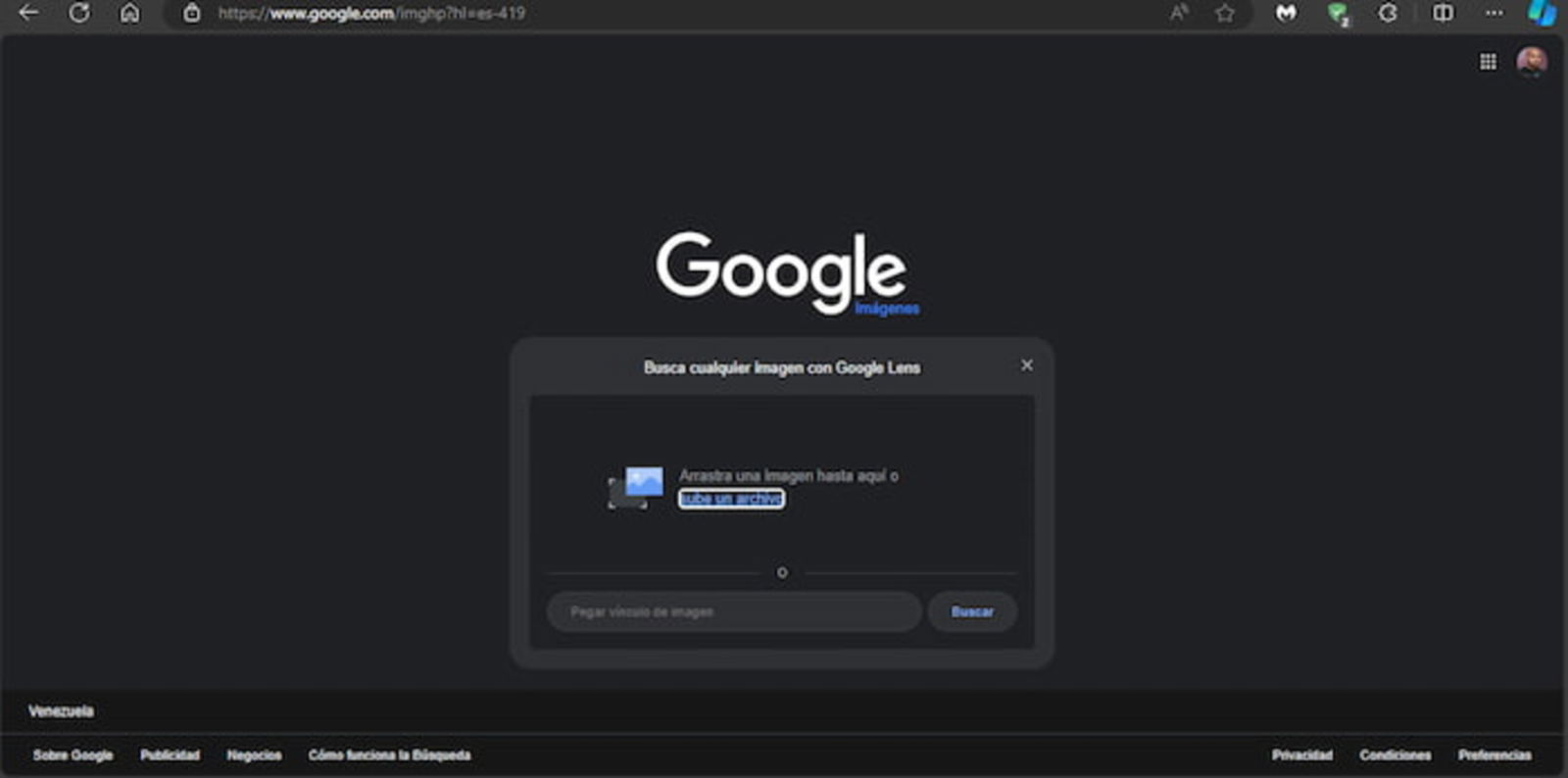View site info via the lock icon
This screenshot has width=1568, height=778.
[192, 13]
